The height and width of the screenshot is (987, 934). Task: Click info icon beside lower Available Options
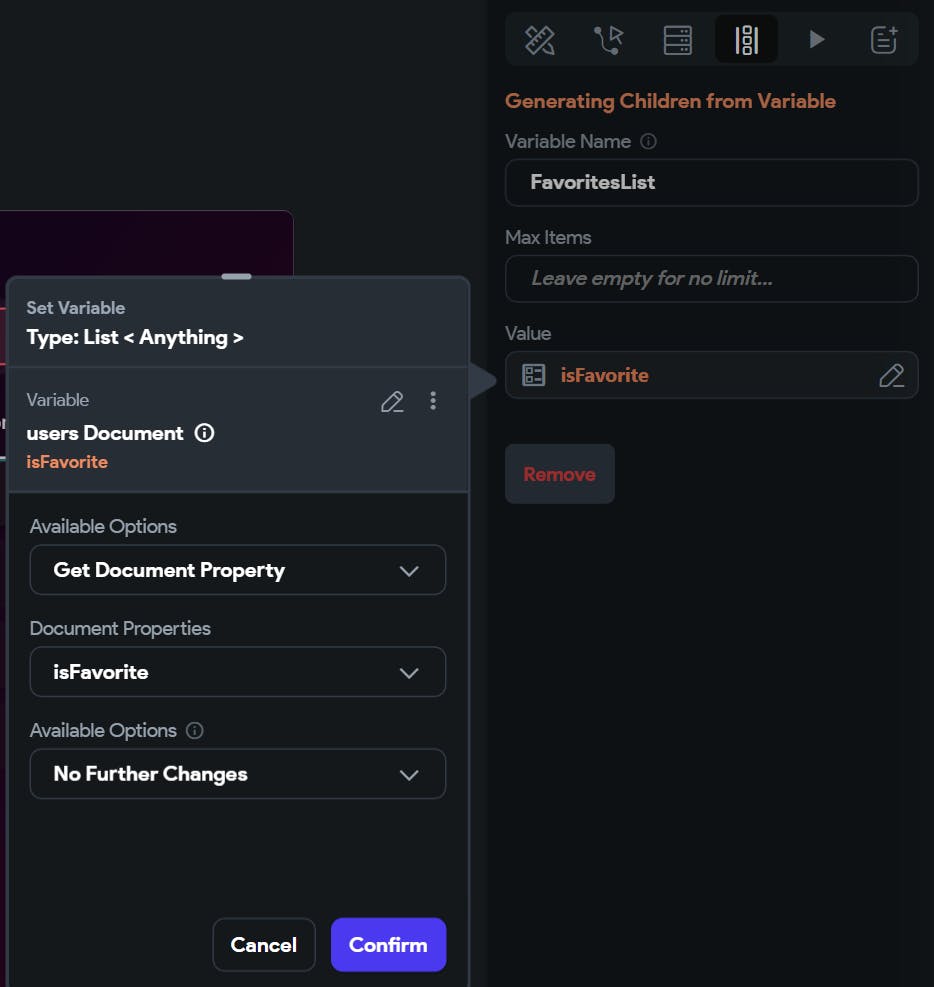(x=195, y=731)
